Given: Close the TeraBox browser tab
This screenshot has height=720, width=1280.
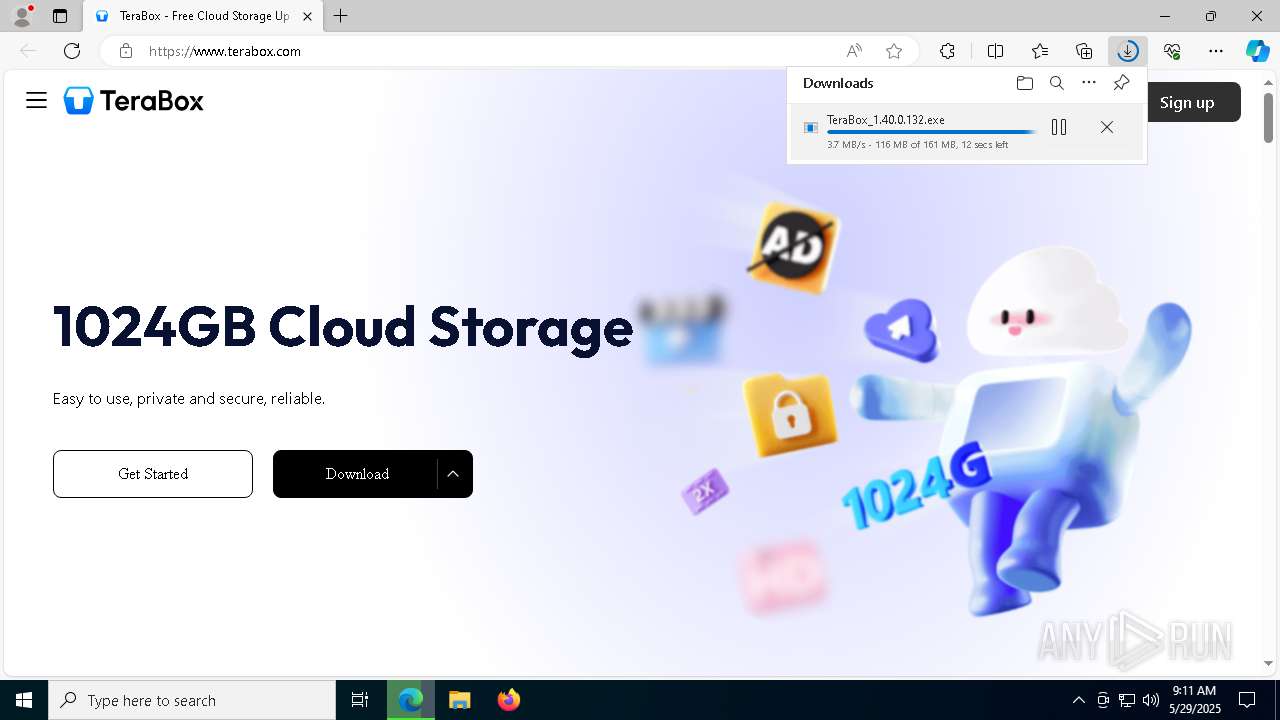Looking at the screenshot, I should pyautogui.click(x=307, y=16).
